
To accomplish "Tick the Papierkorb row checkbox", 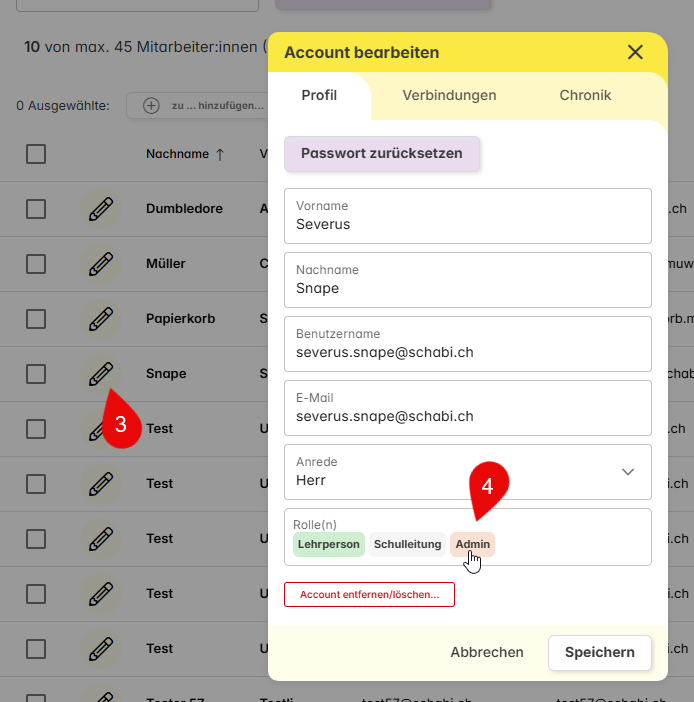I will [36, 319].
